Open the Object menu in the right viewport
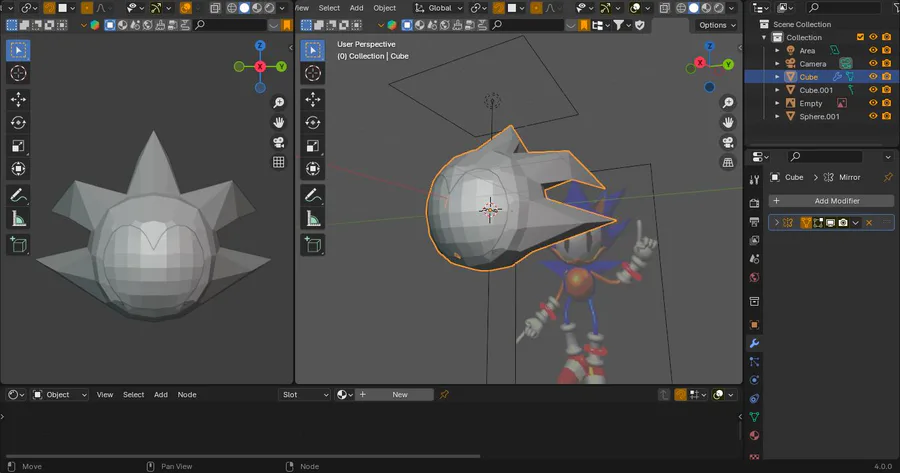This screenshot has height=473, width=900. tap(385, 8)
